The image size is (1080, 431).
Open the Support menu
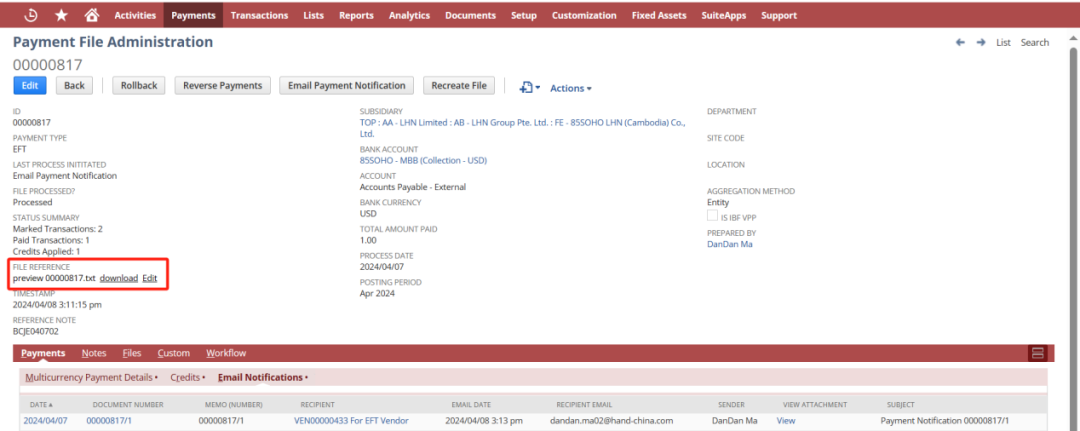point(778,15)
